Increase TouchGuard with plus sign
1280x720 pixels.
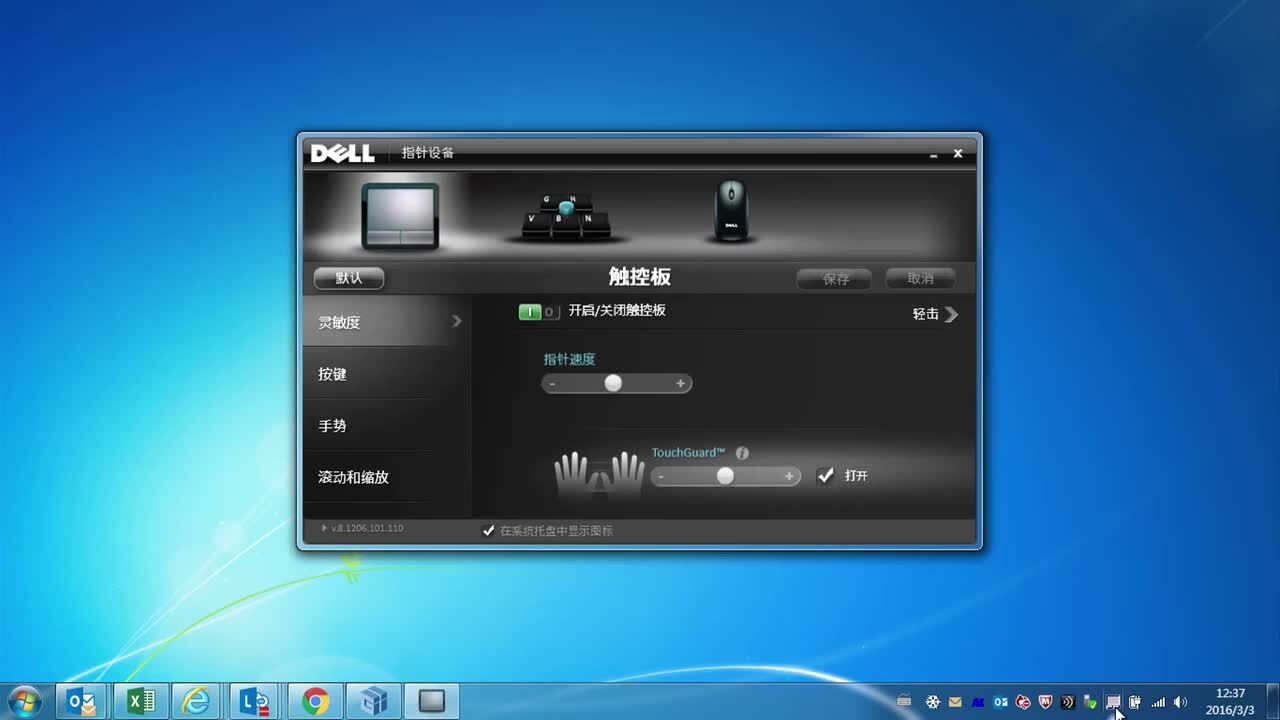(789, 477)
